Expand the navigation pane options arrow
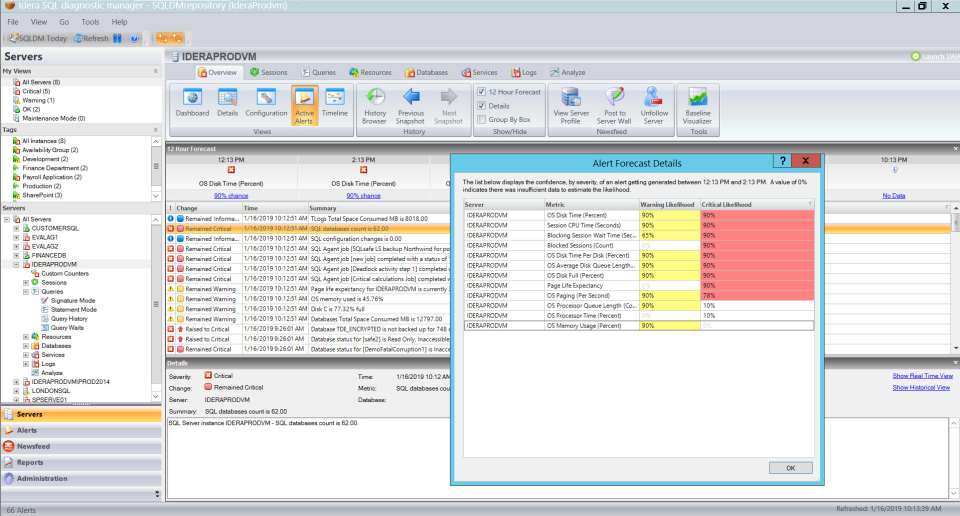The width and height of the screenshot is (960, 516). click(x=157, y=494)
